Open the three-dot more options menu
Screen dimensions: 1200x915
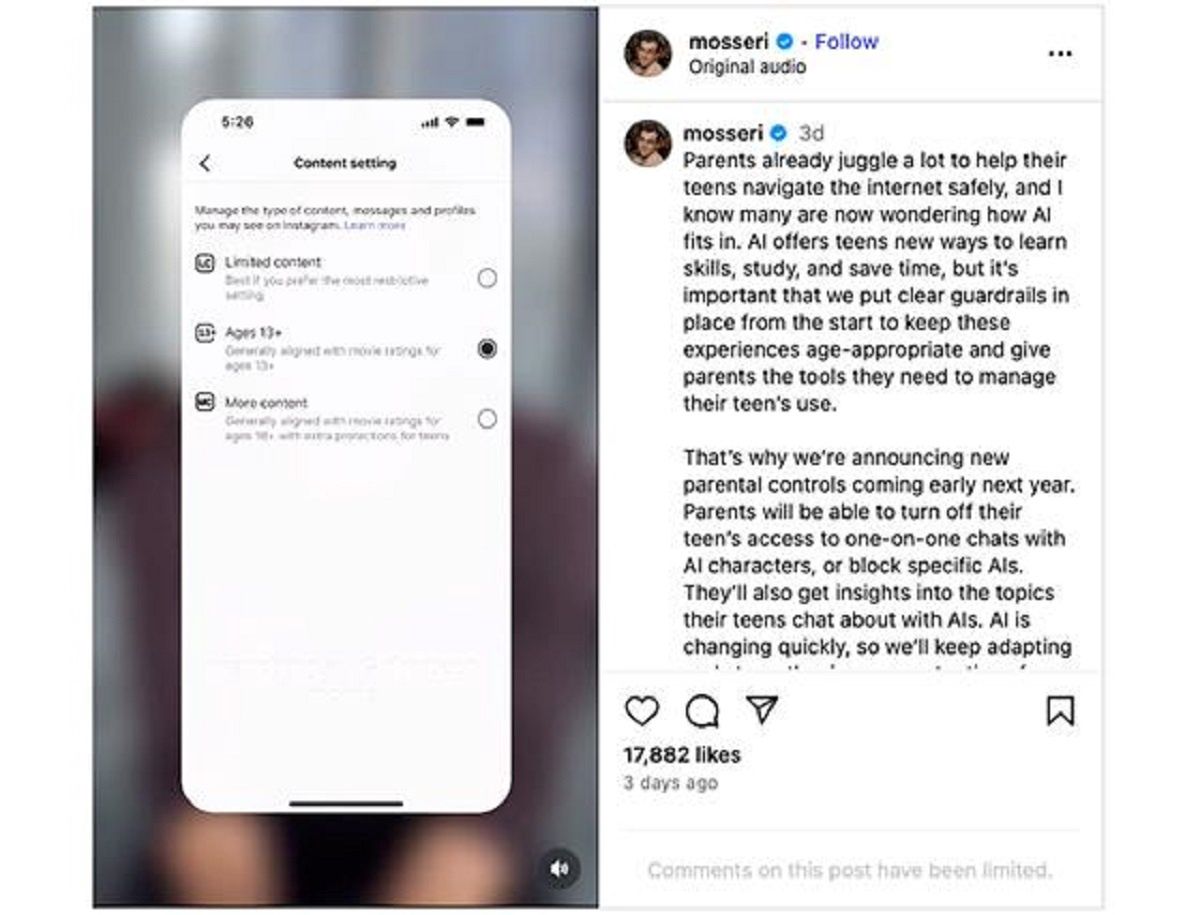(1060, 54)
